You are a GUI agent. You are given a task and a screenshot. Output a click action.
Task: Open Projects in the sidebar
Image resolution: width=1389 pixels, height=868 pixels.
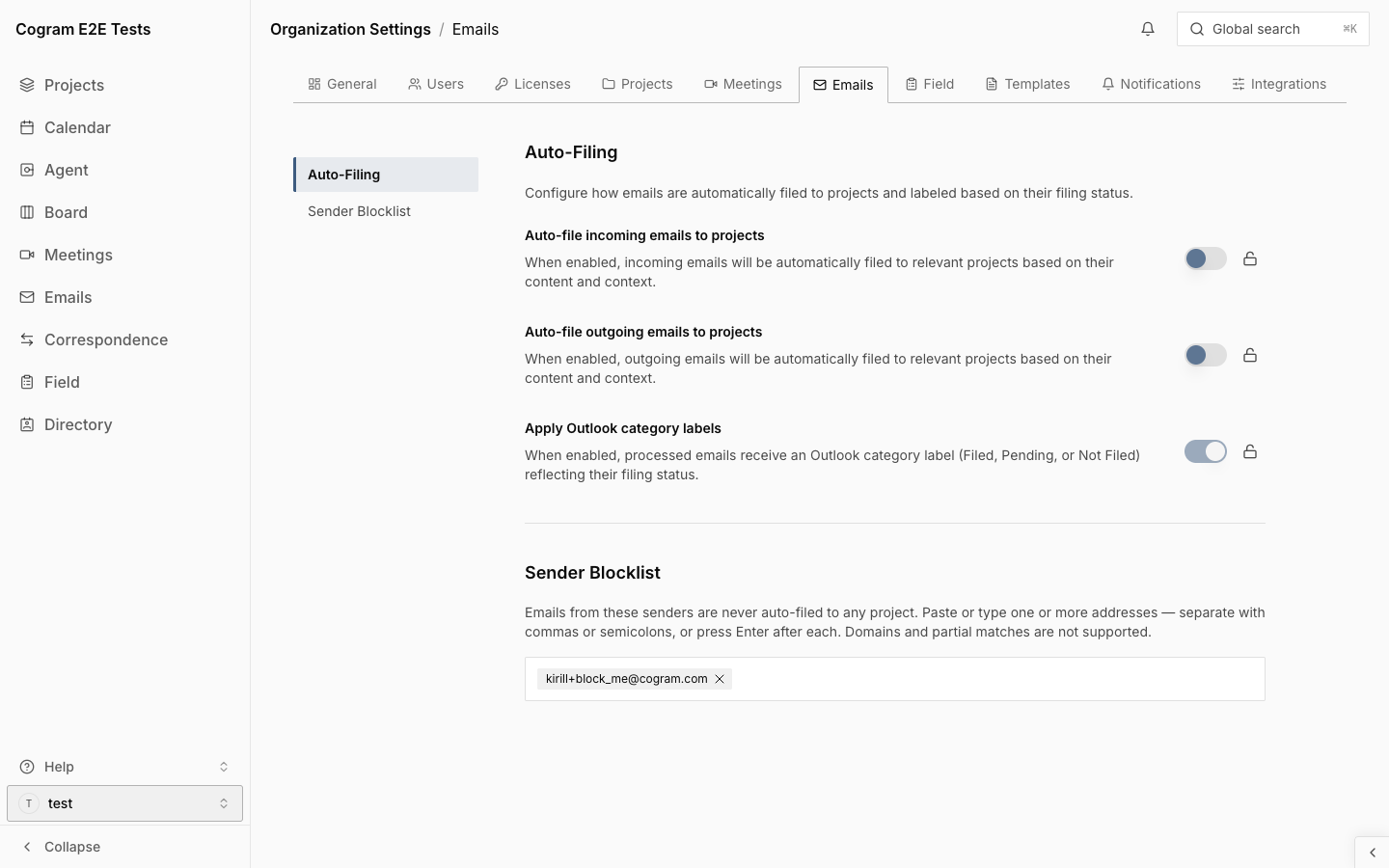coord(125,85)
